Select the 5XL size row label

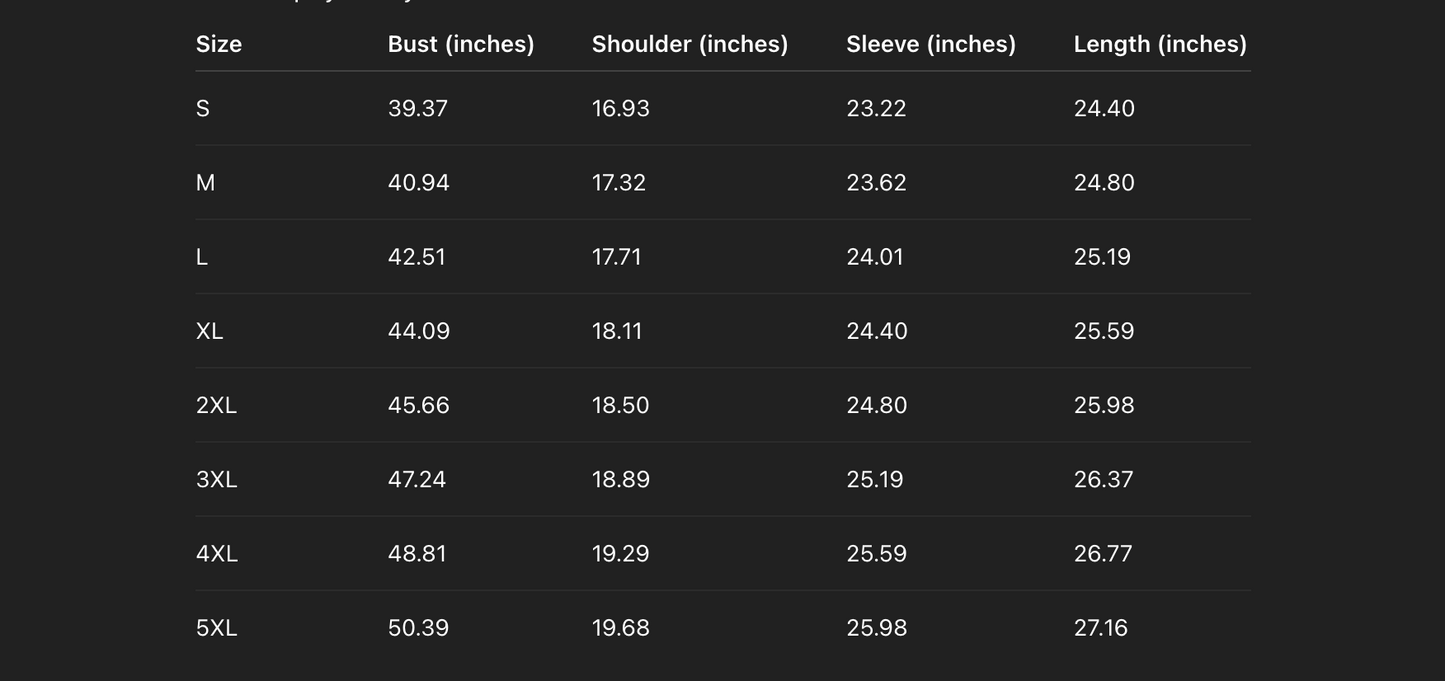tap(216, 628)
